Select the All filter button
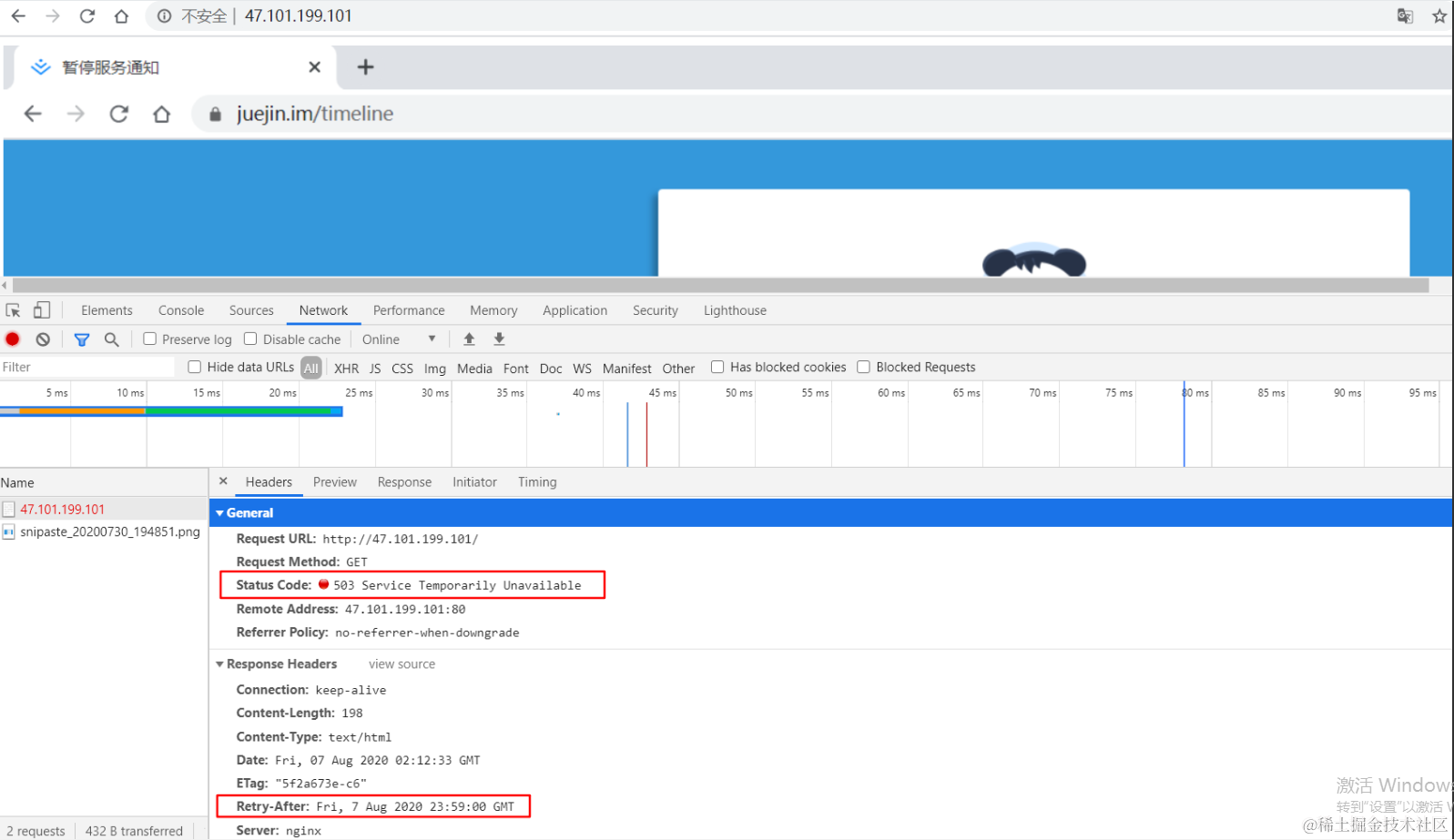This screenshot has height=840, width=1454. pos(311,368)
